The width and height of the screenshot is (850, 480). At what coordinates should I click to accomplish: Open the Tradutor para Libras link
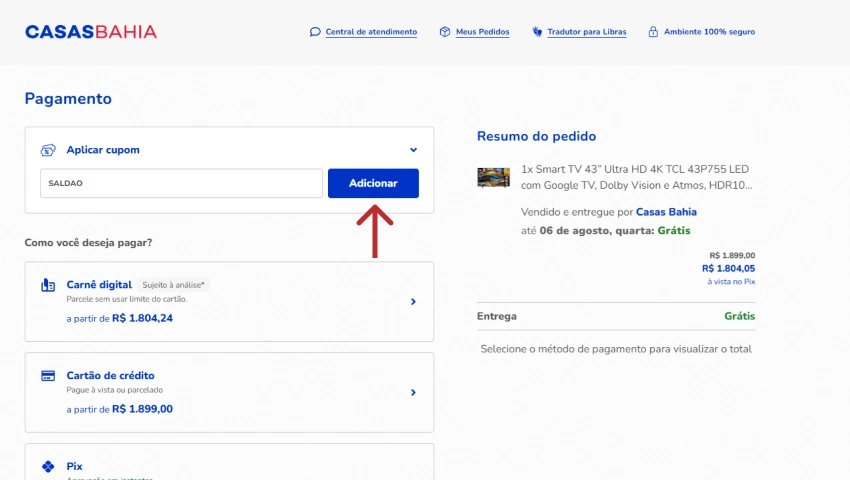pos(587,31)
